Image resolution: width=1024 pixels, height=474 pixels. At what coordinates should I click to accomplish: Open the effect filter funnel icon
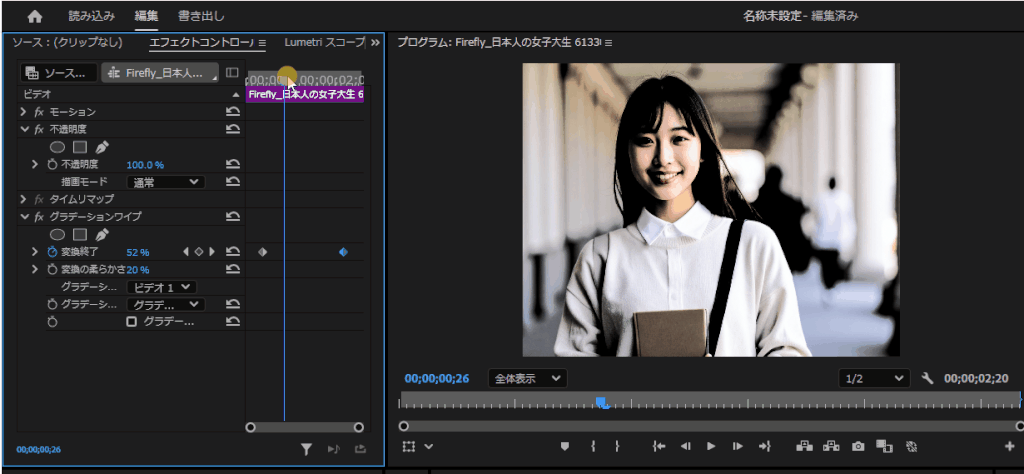click(x=306, y=449)
